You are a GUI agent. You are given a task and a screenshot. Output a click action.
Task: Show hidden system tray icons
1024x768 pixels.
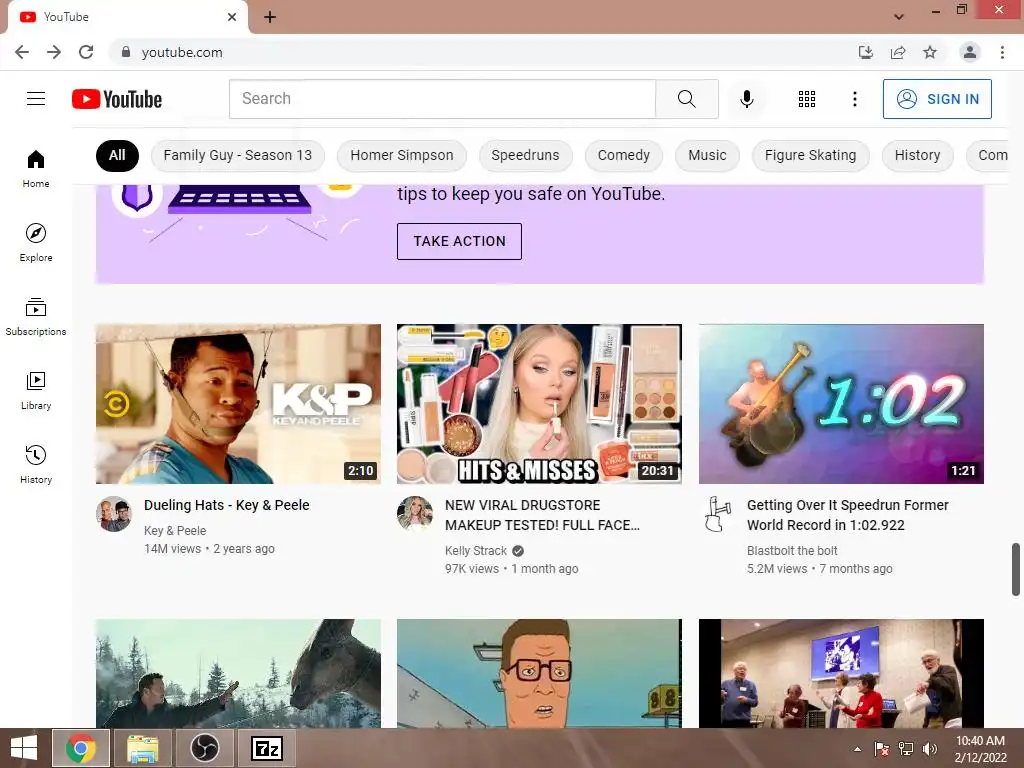pos(857,749)
